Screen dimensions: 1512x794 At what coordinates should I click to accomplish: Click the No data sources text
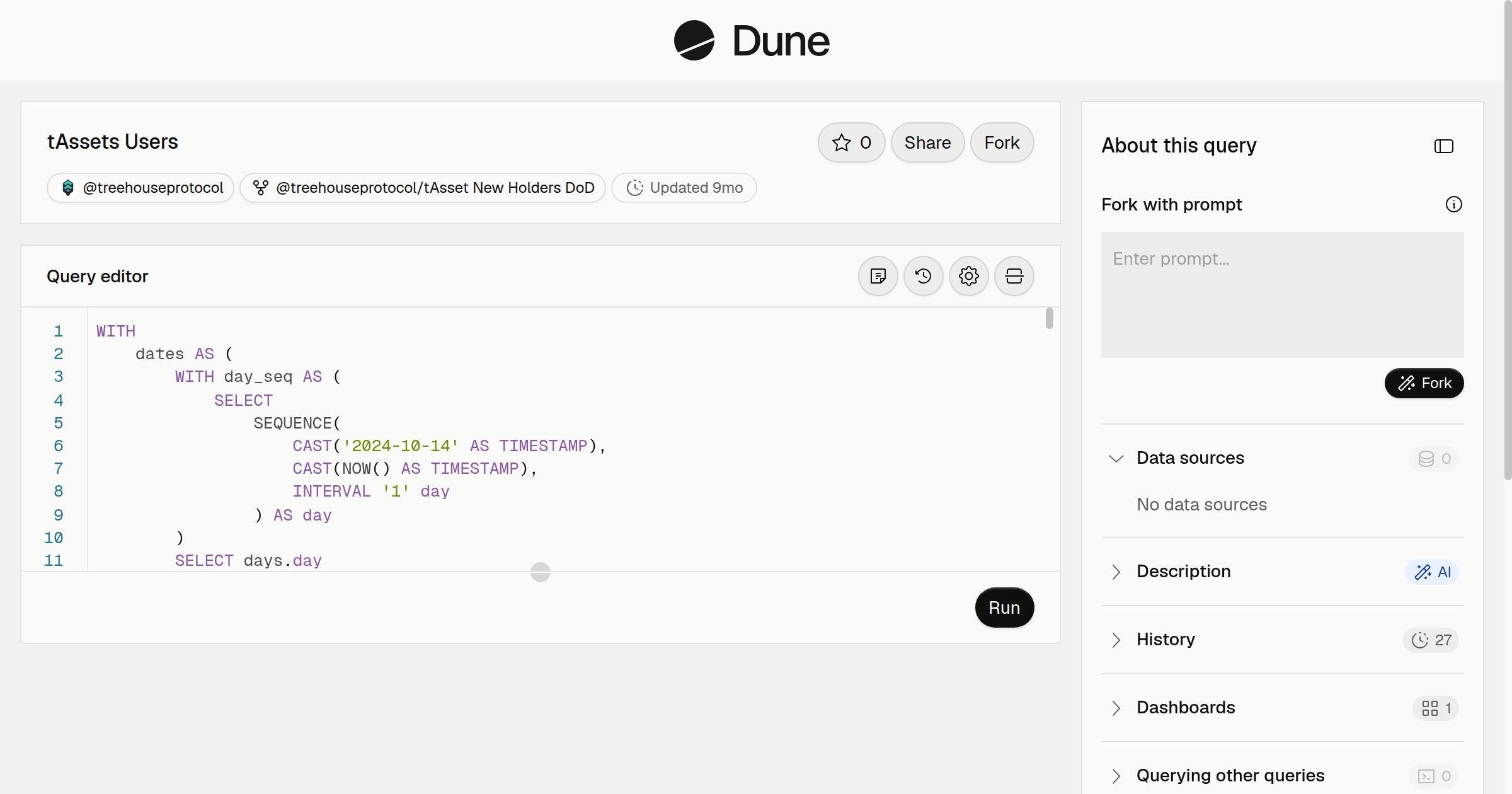pos(1201,505)
